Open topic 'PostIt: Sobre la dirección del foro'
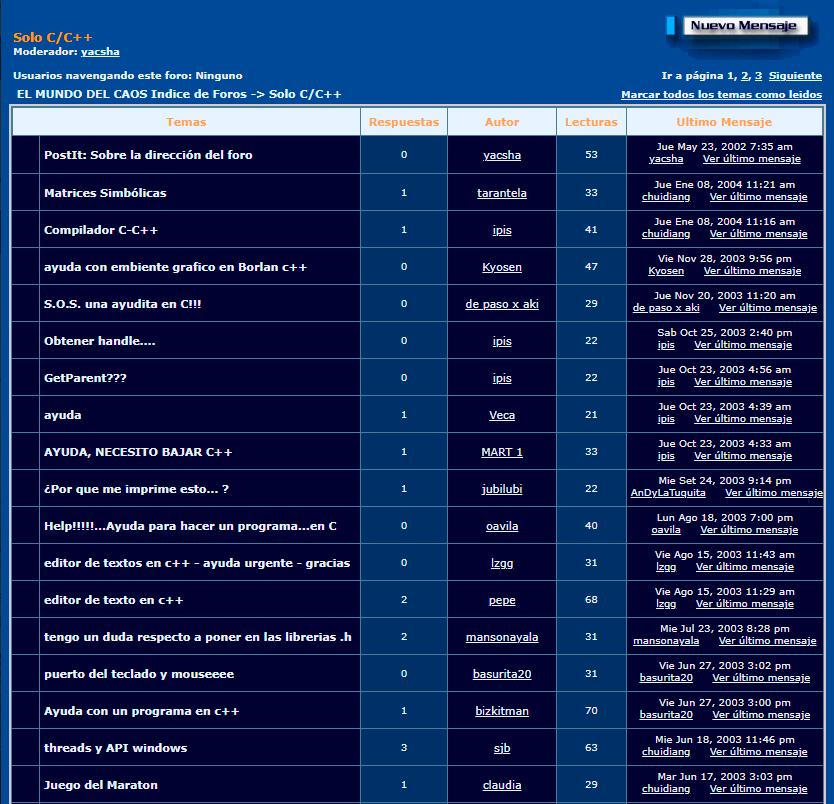The height and width of the screenshot is (804, 834). pos(148,155)
